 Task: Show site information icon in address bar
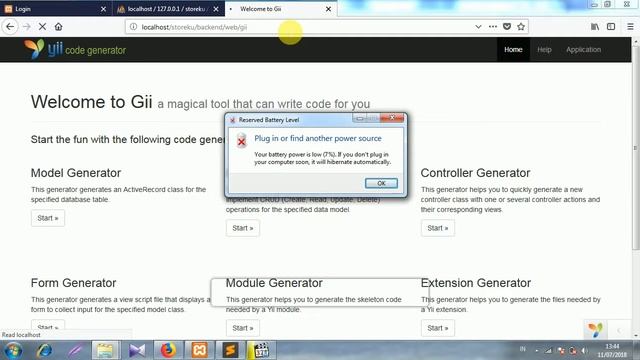[133, 27]
